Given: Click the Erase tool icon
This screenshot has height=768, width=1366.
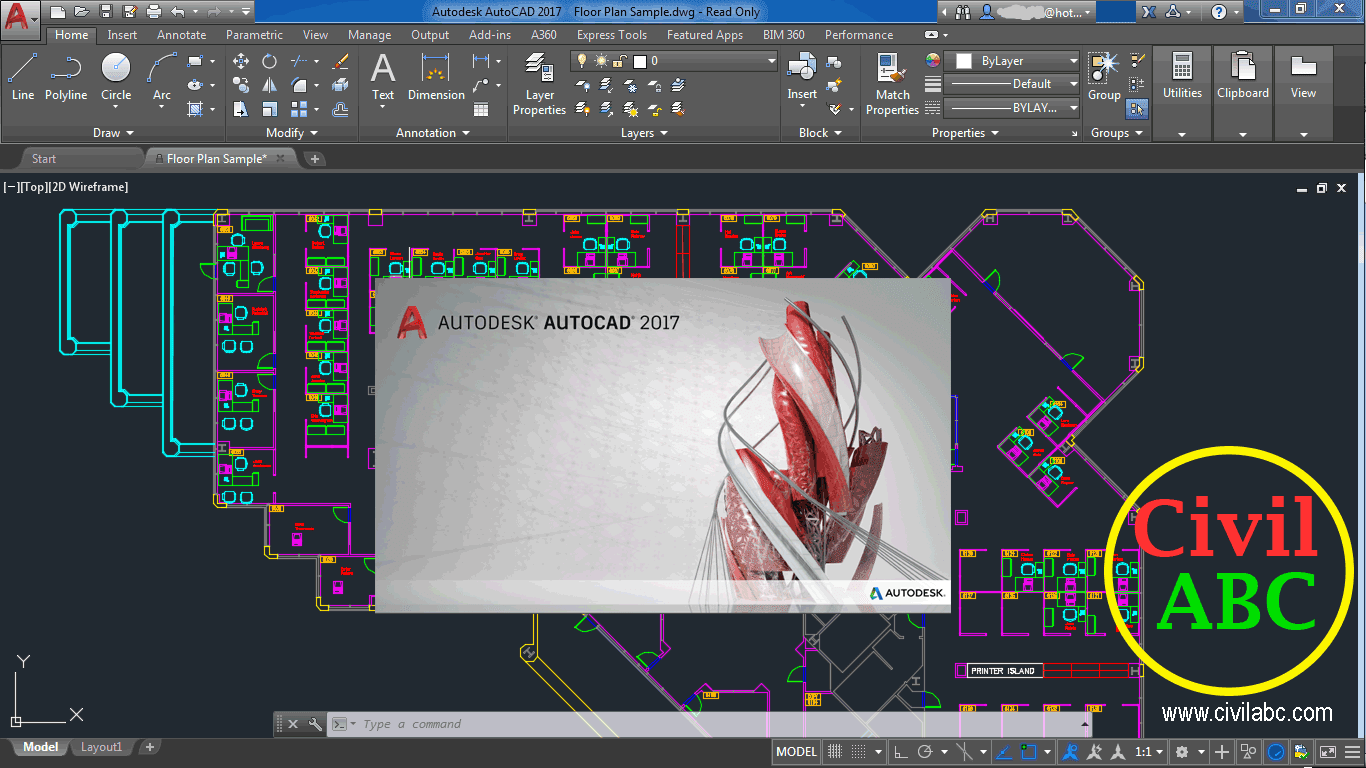Looking at the screenshot, I should click(x=340, y=61).
